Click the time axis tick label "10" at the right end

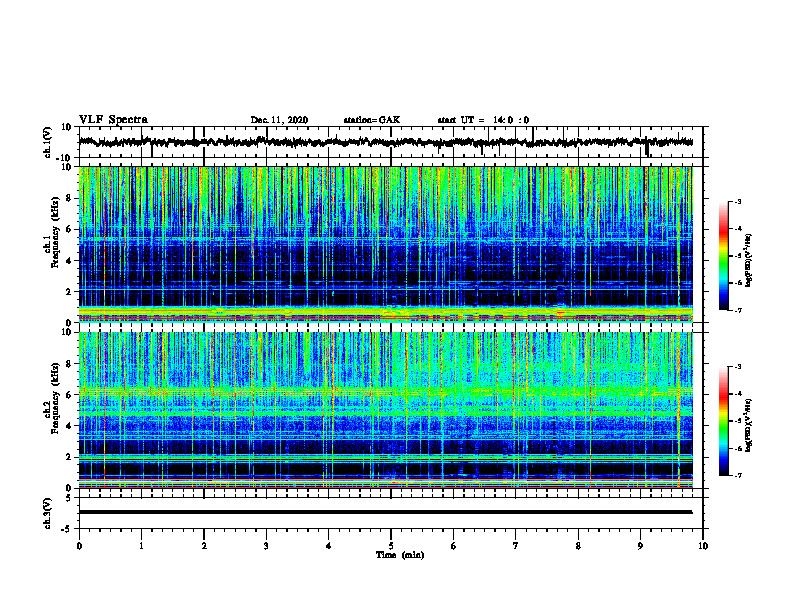tap(703, 546)
